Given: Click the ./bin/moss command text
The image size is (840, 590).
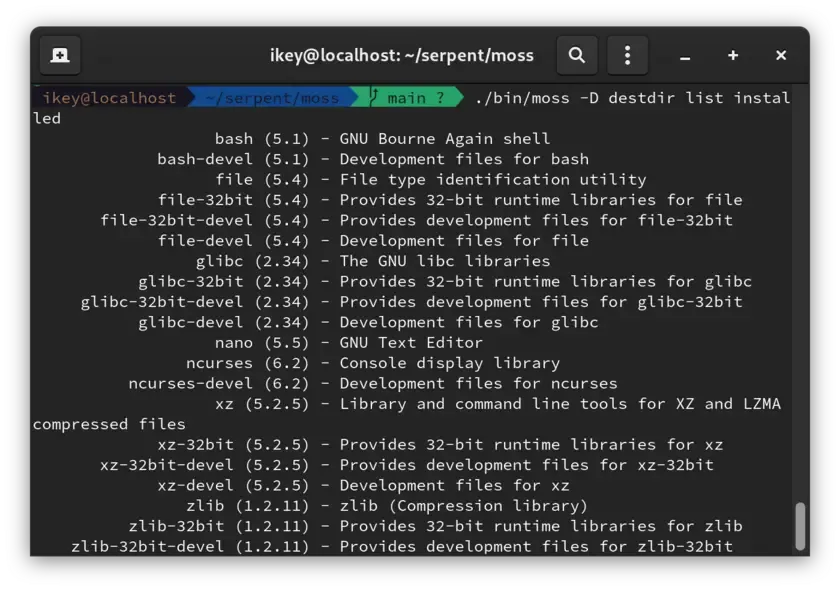Looking at the screenshot, I should (522, 98).
